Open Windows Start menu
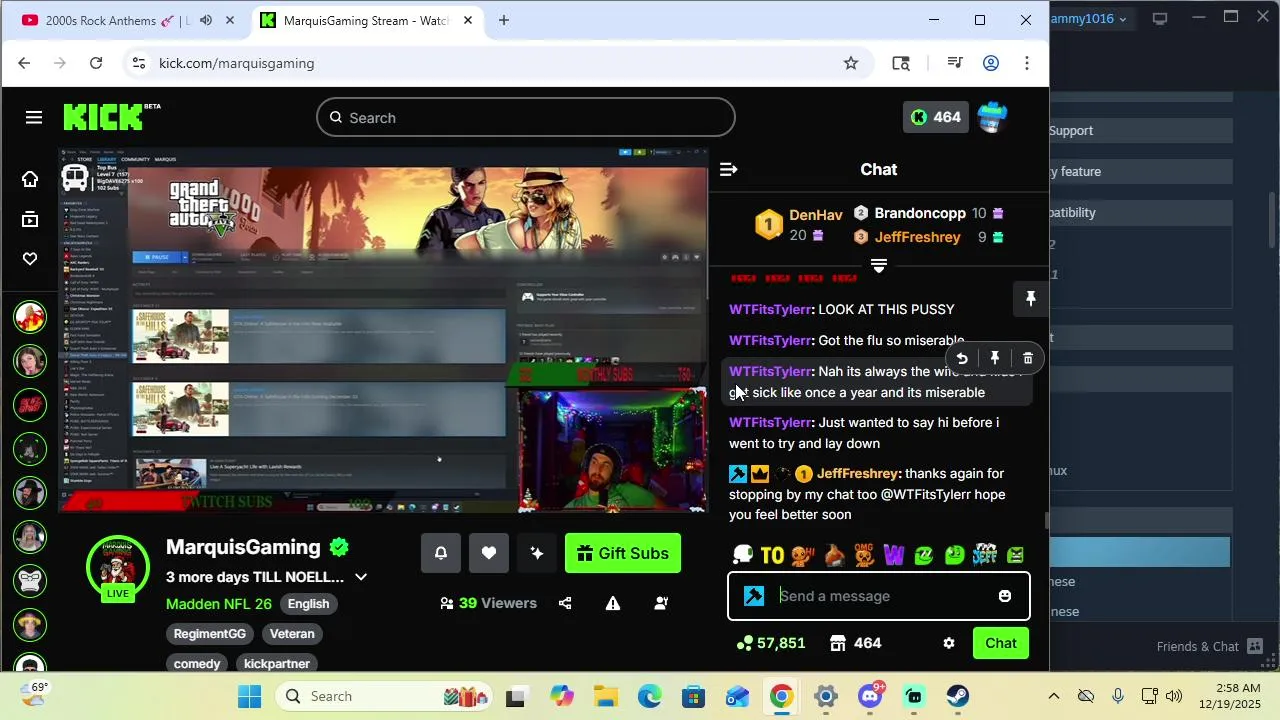 click(250, 696)
